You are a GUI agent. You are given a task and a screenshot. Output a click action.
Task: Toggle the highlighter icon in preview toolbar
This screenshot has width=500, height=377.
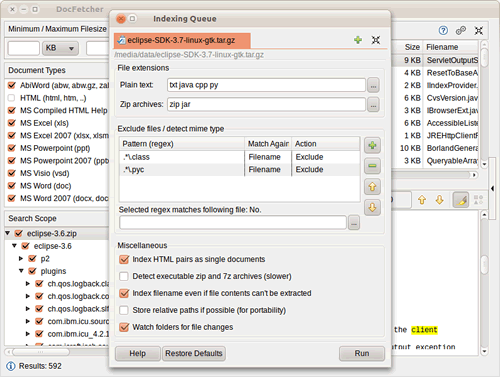(461, 200)
